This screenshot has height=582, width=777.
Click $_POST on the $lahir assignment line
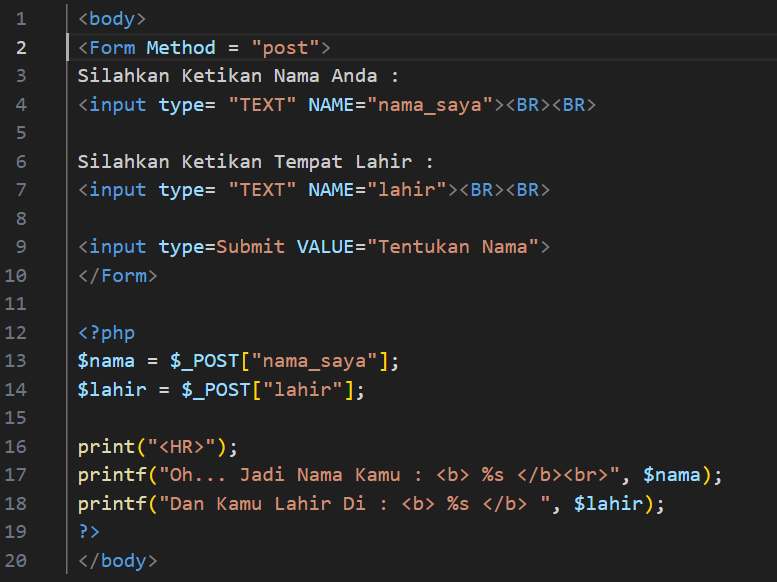tap(216, 390)
